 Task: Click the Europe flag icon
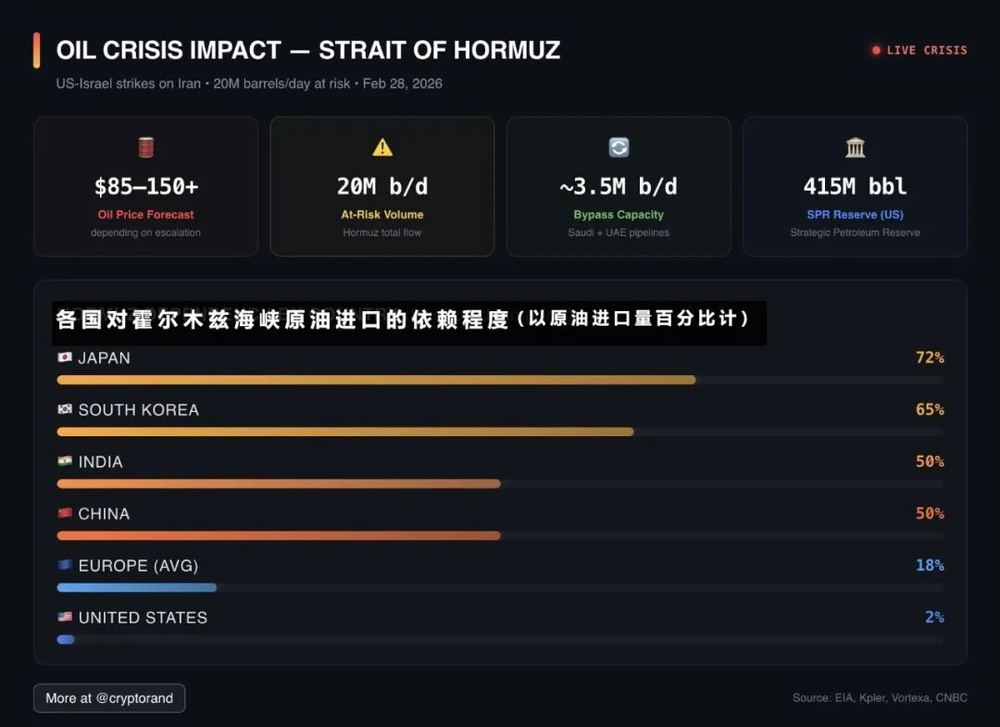(x=65, y=566)
